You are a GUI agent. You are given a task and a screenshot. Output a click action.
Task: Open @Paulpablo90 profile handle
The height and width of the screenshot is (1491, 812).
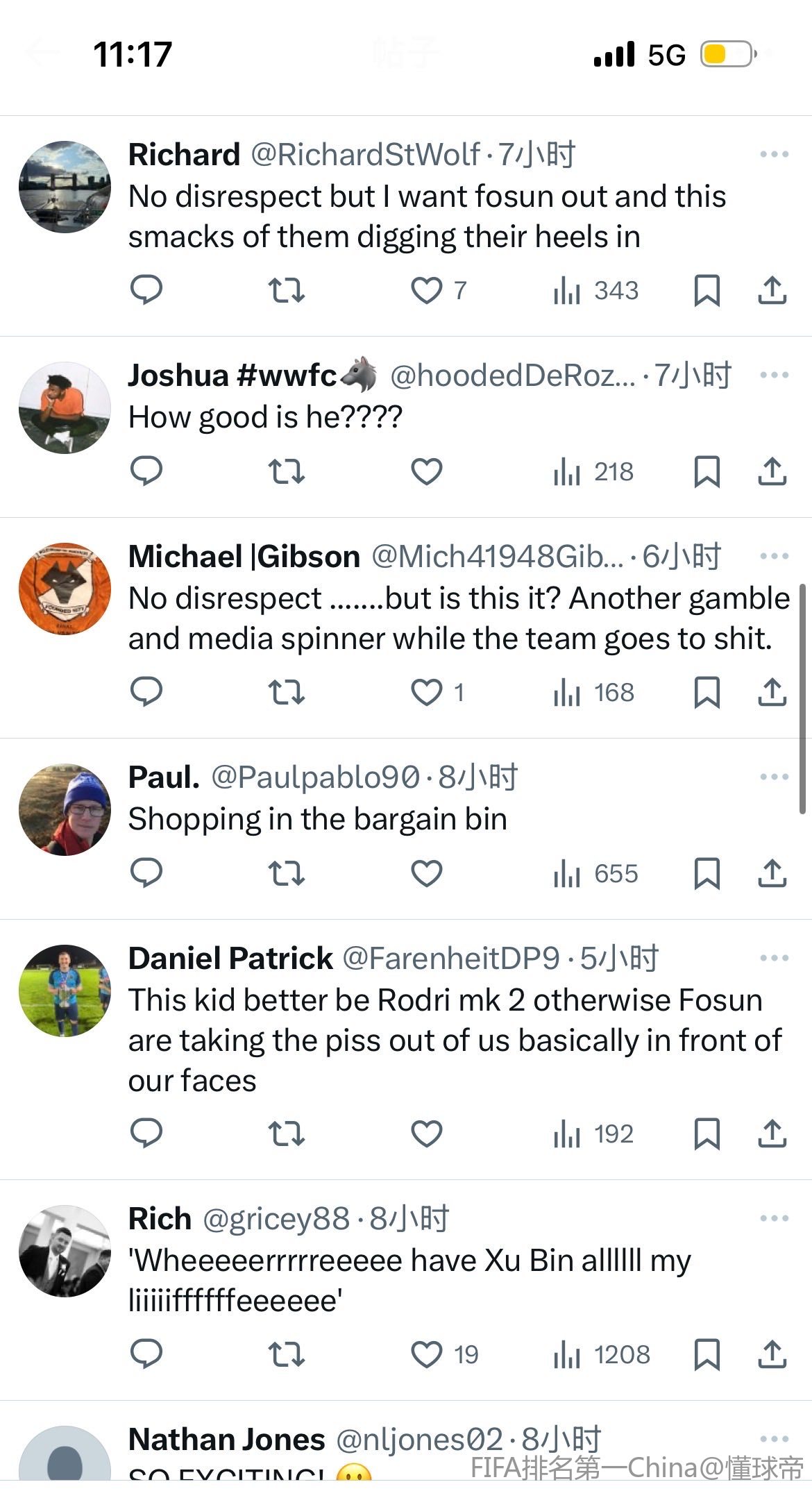(x=316, y=777)
